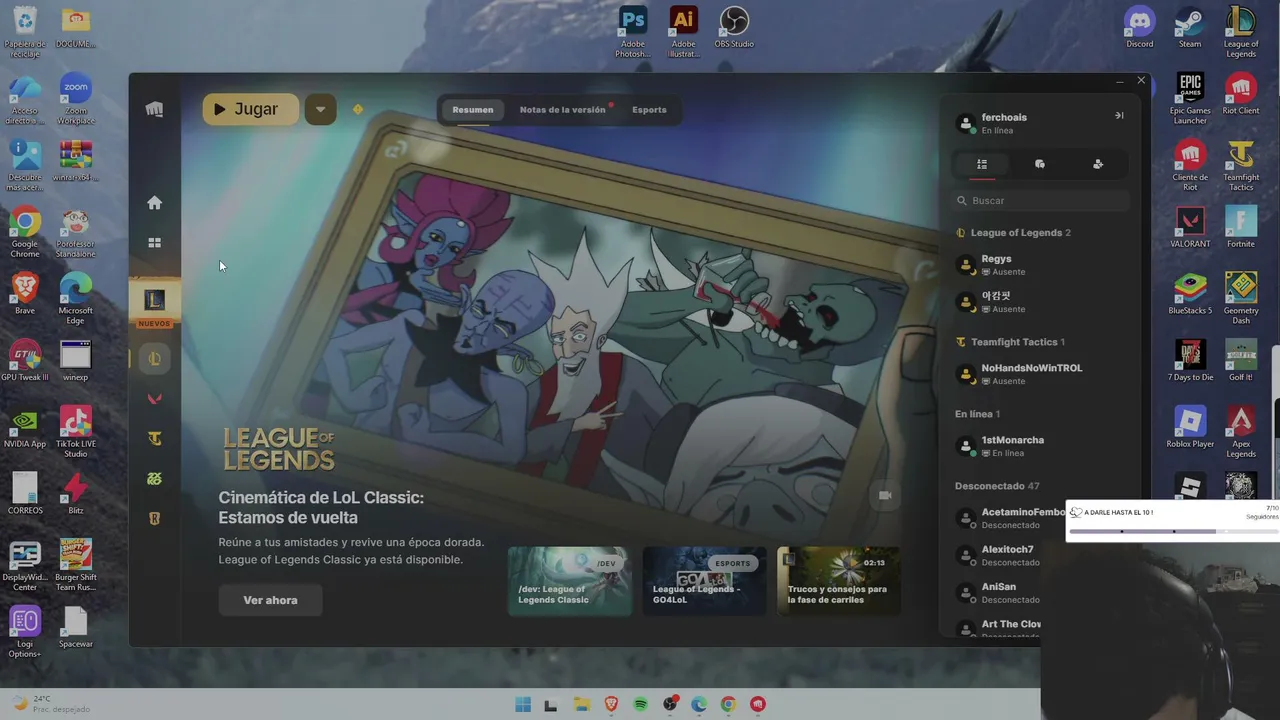
Task: Select the Porofessor Standalone desktop icon
Action: pos(75,232)
